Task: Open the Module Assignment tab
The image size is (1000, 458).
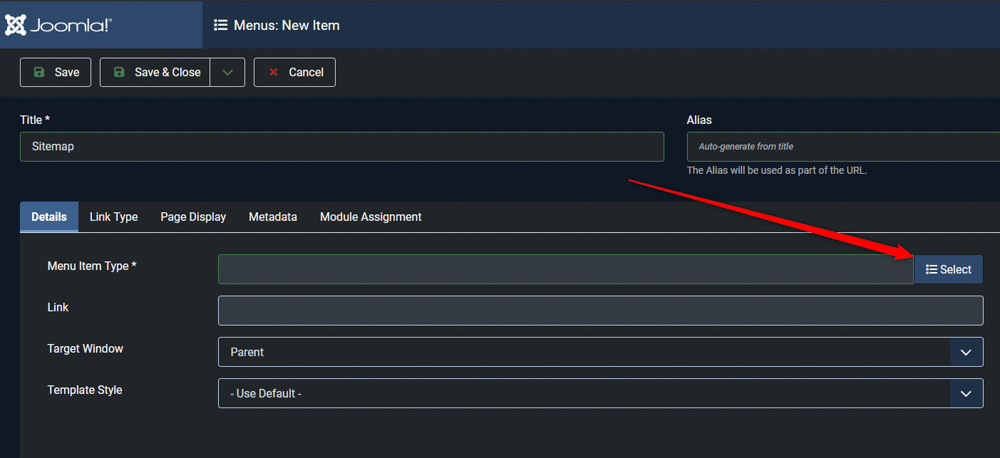Action: [x=371, y=217]
